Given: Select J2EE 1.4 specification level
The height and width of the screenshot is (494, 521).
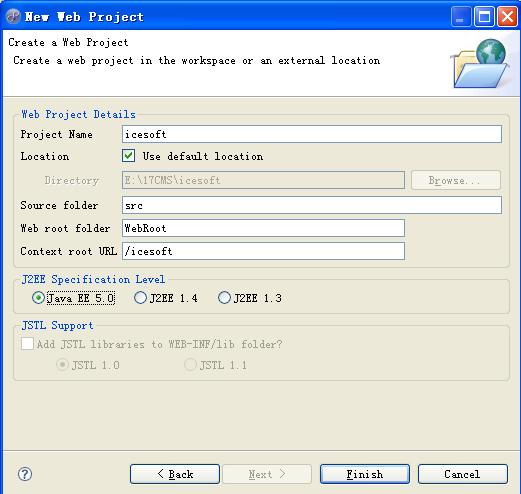Looking at the screenshot, I should [140, 298].
